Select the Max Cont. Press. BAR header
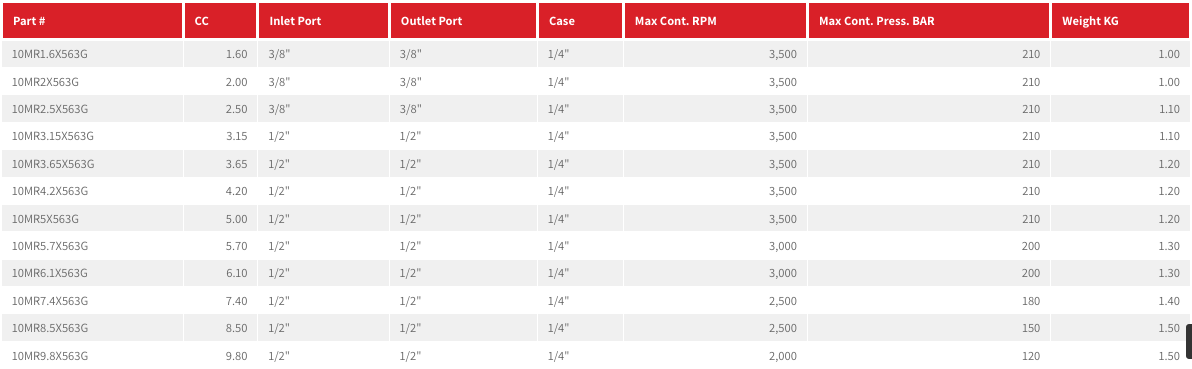 point(929,21)
